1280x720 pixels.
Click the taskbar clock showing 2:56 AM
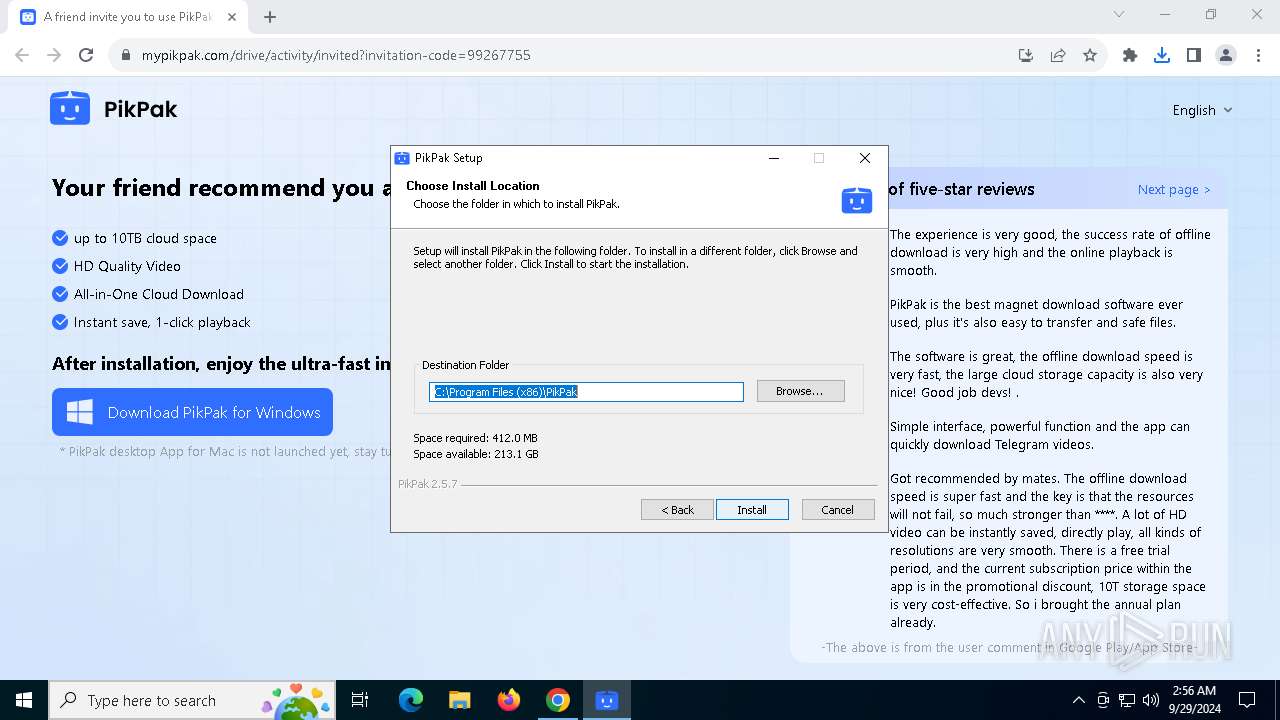[x=1192, y=700]
